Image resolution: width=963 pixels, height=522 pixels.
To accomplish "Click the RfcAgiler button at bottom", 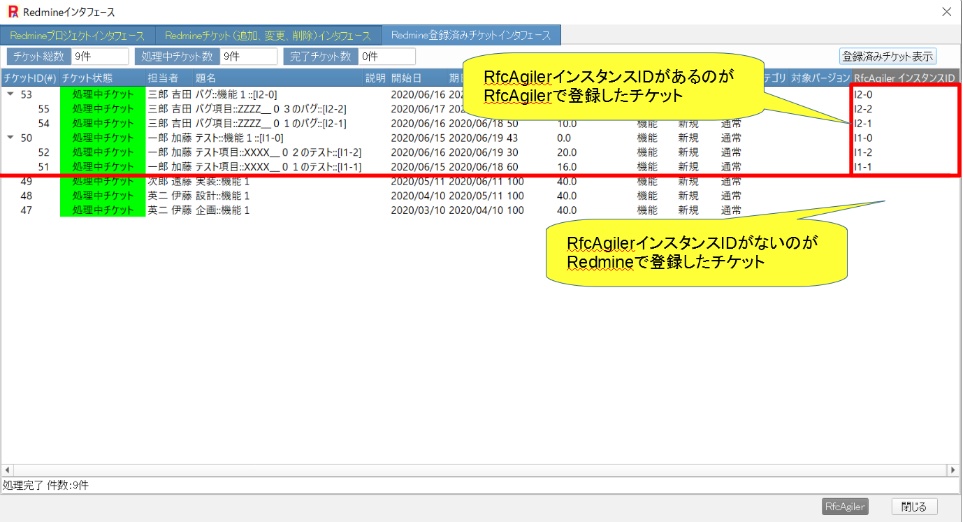I will click(x=845, y=507).
